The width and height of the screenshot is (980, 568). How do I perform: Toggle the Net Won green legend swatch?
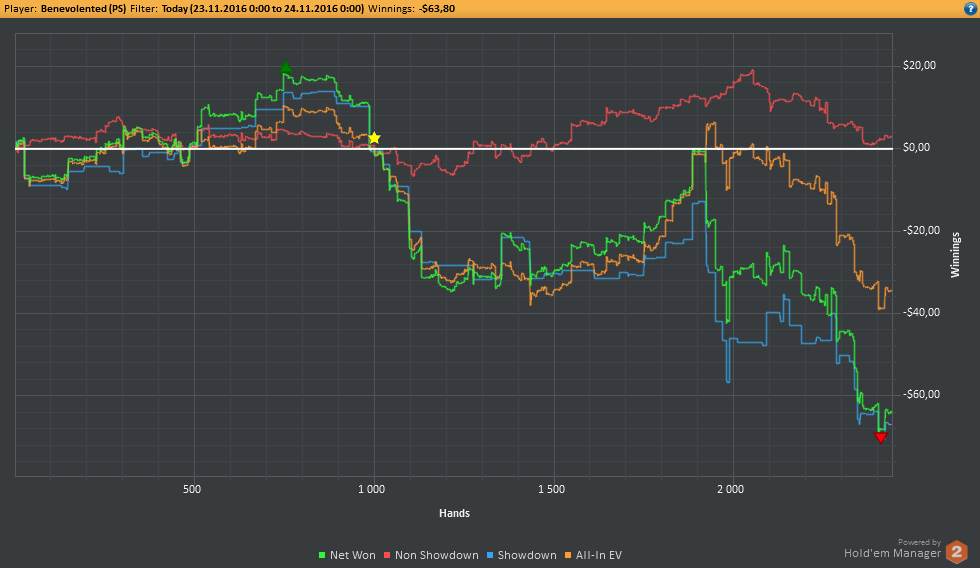point(322,555)
